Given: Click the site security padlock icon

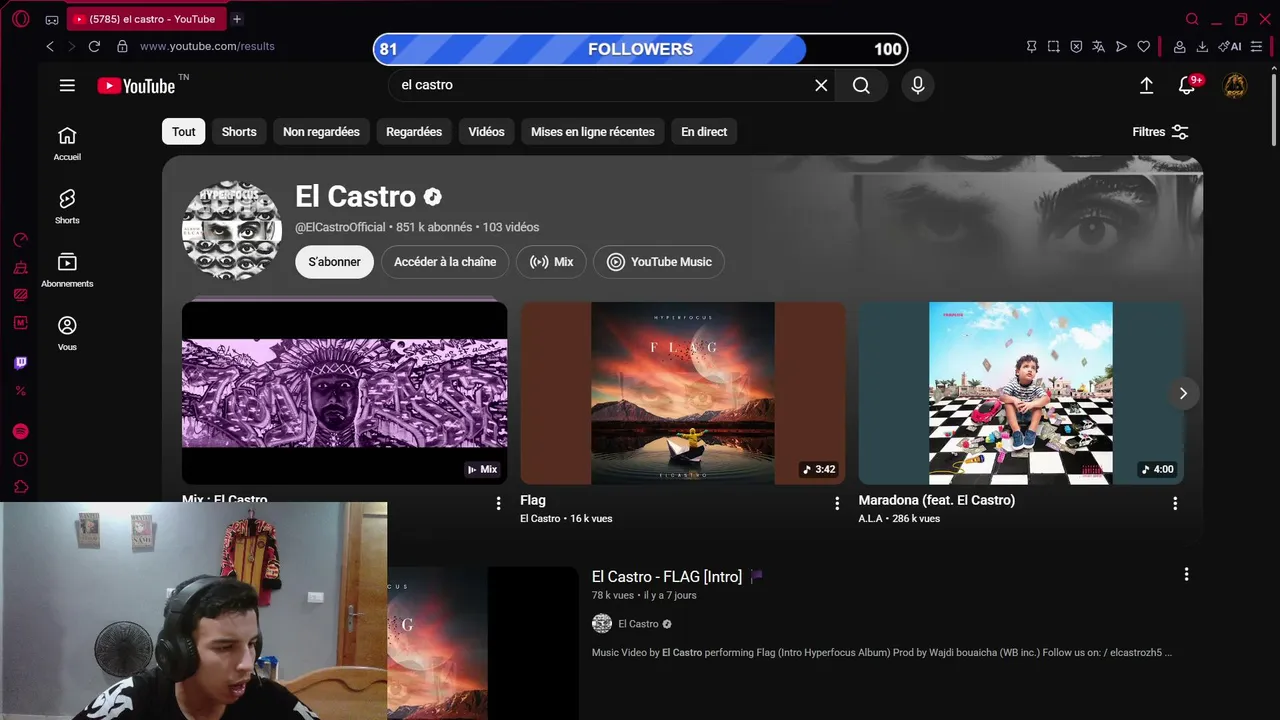Looking at the screenshot, I should (122, 46).
